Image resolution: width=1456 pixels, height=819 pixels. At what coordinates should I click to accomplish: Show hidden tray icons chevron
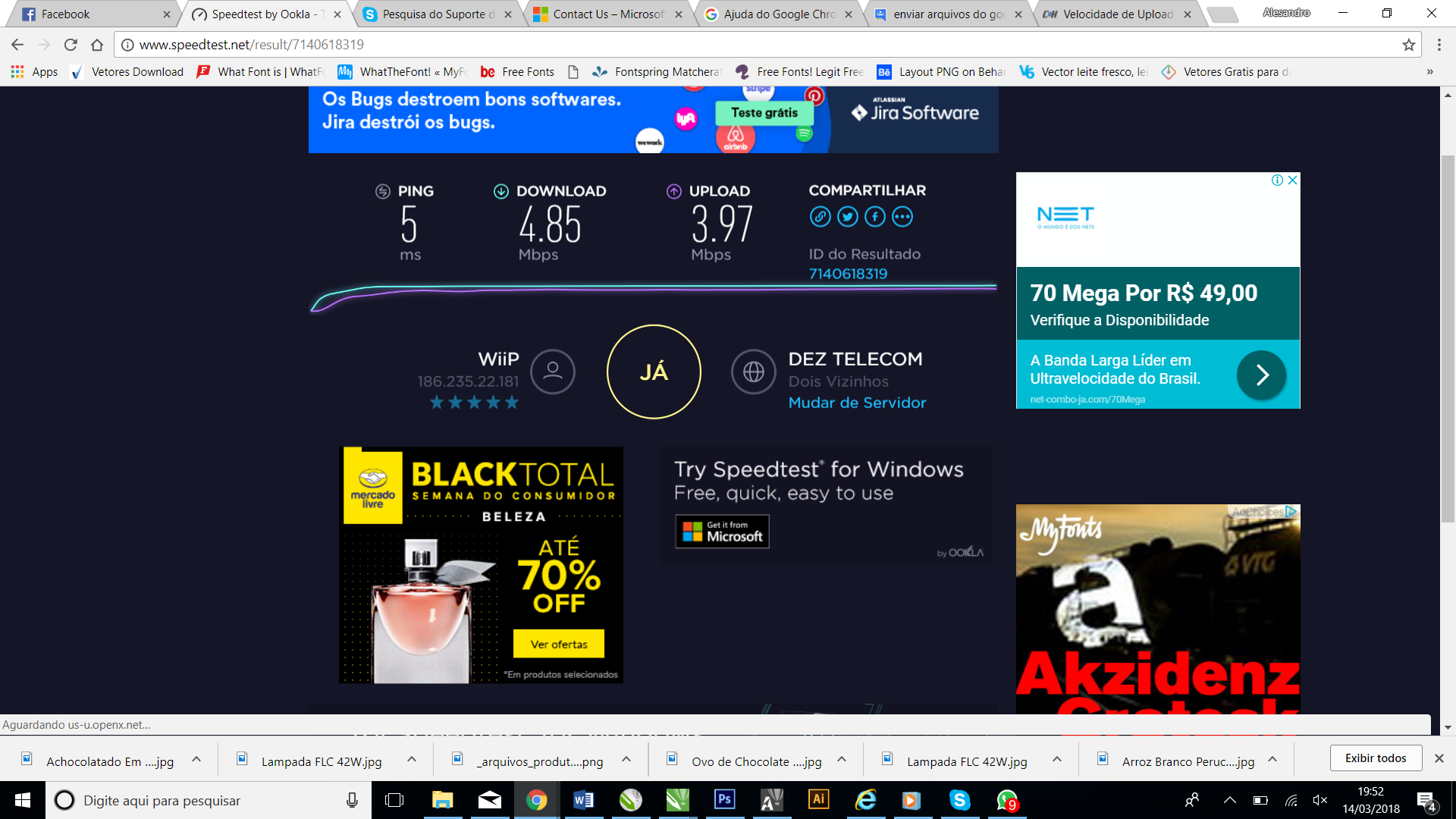pos(1230,800)
